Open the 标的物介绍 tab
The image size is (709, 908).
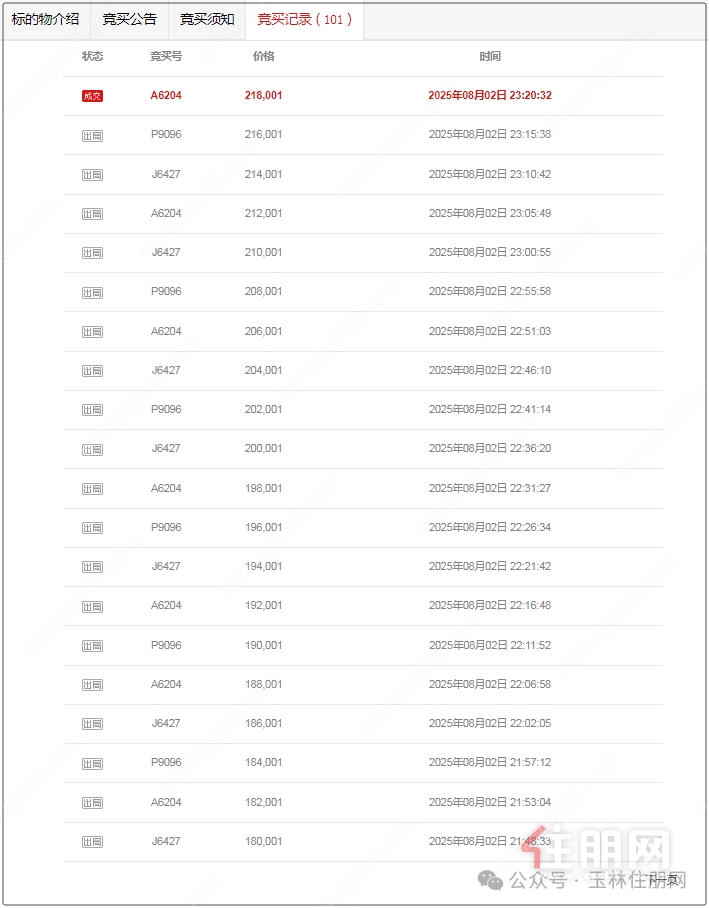click(45, 20)
